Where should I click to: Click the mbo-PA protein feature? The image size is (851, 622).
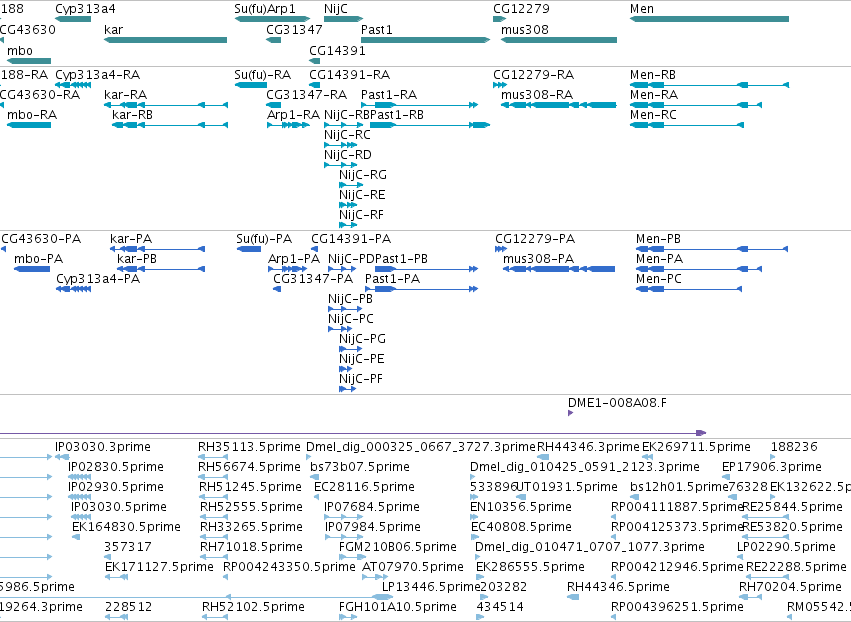pos(31,269)
